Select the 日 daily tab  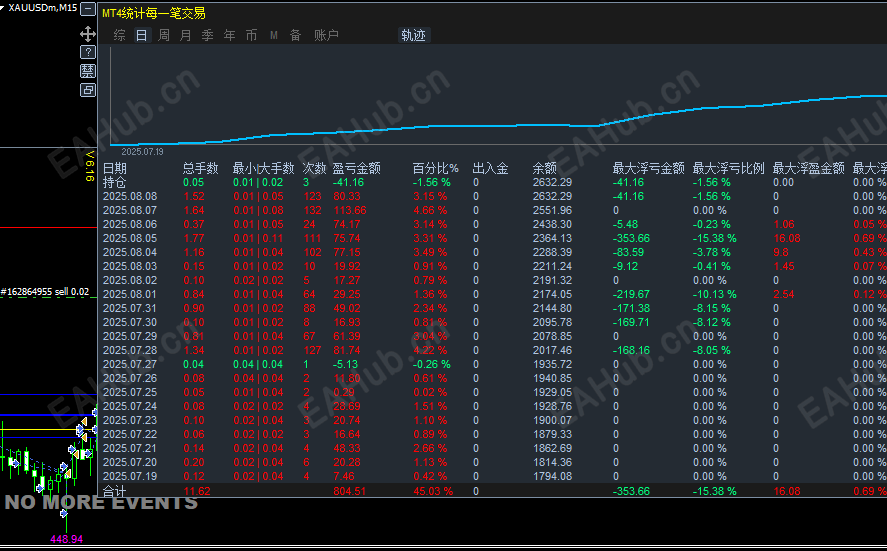pos(141,35)
